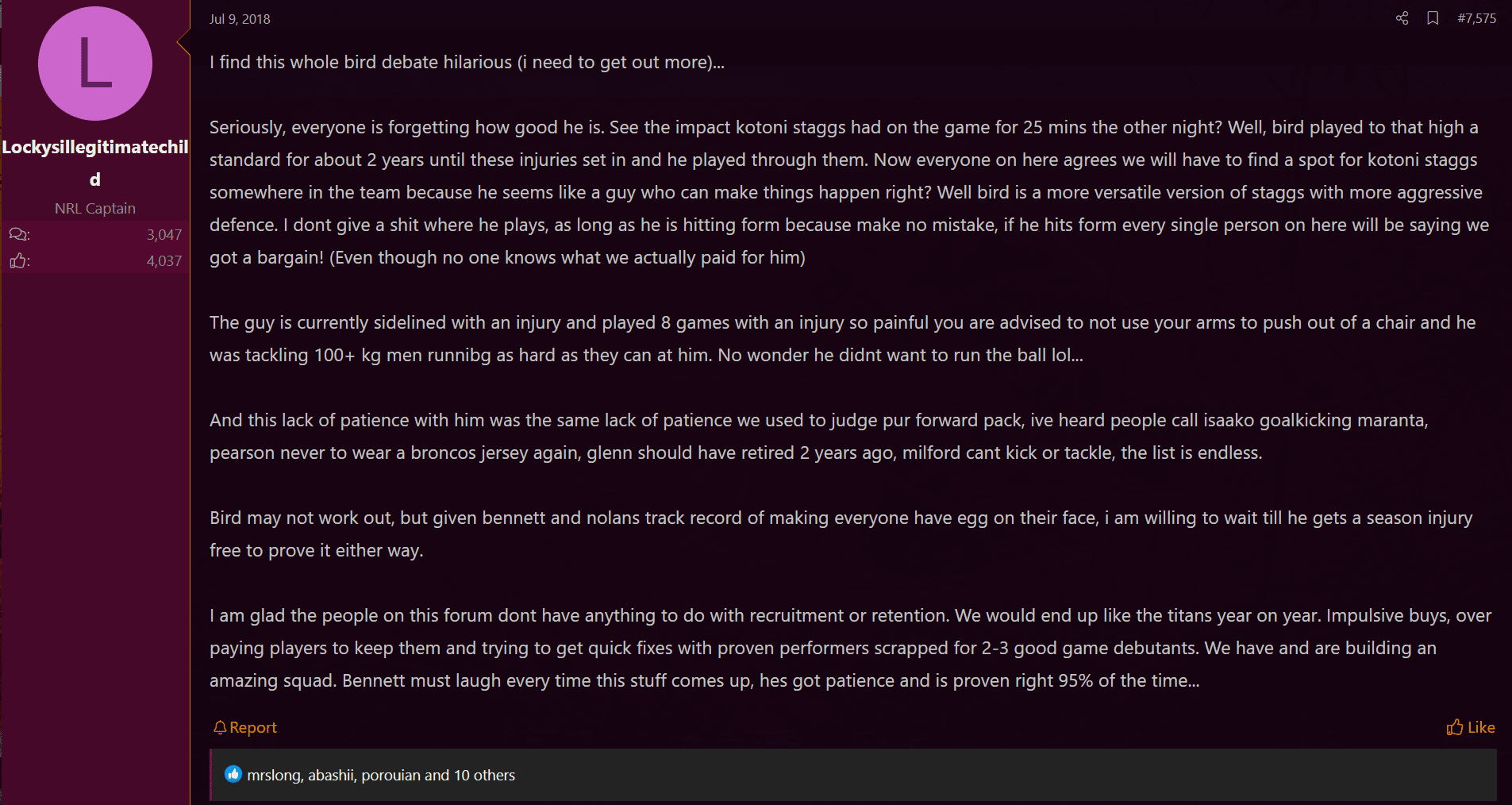View the user's 4,037 reaction score
Image resolution: width=1512 pixels, height=805 pixels.
pyautogui.click(x=164, y=260)
